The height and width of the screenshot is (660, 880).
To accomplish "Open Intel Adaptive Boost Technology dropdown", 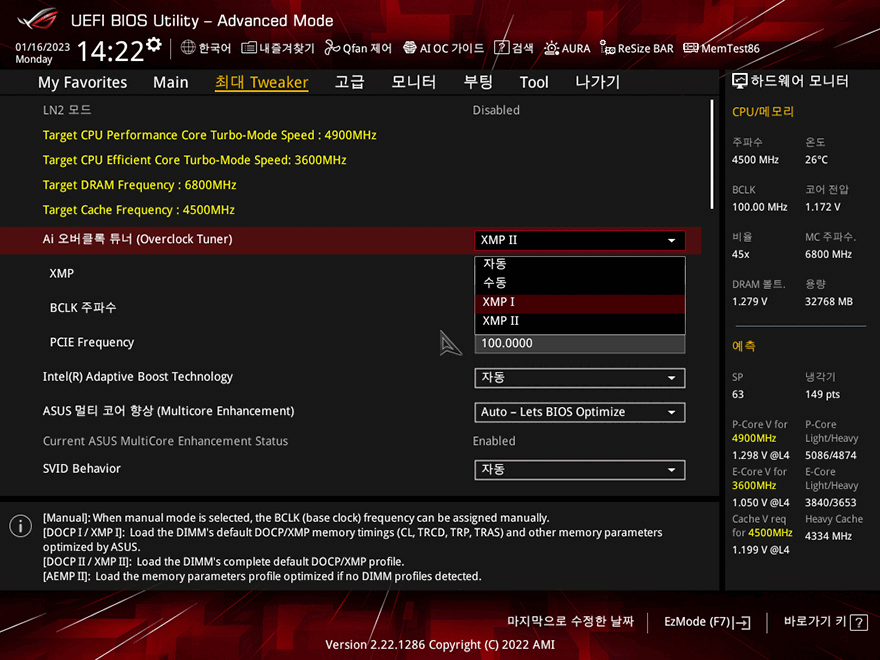I will click(579, 378).
